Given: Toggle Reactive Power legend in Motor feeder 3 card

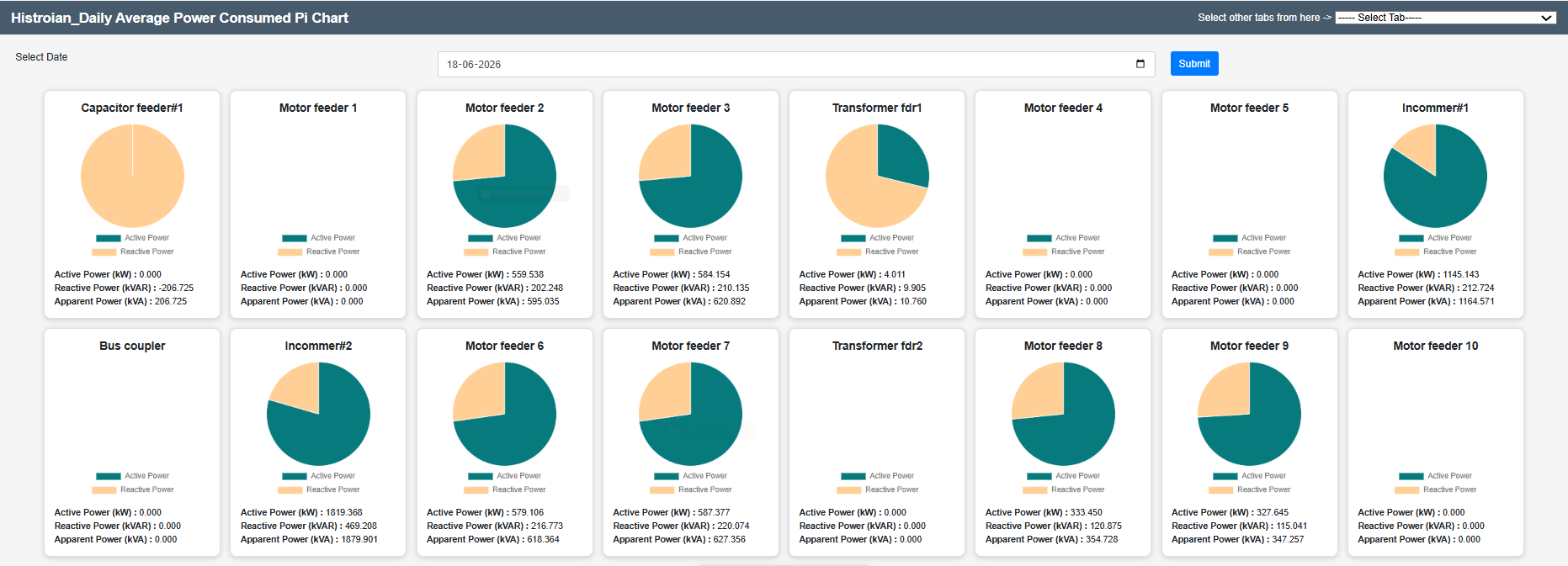Looking at the screenshot, I should pos(690,251).
